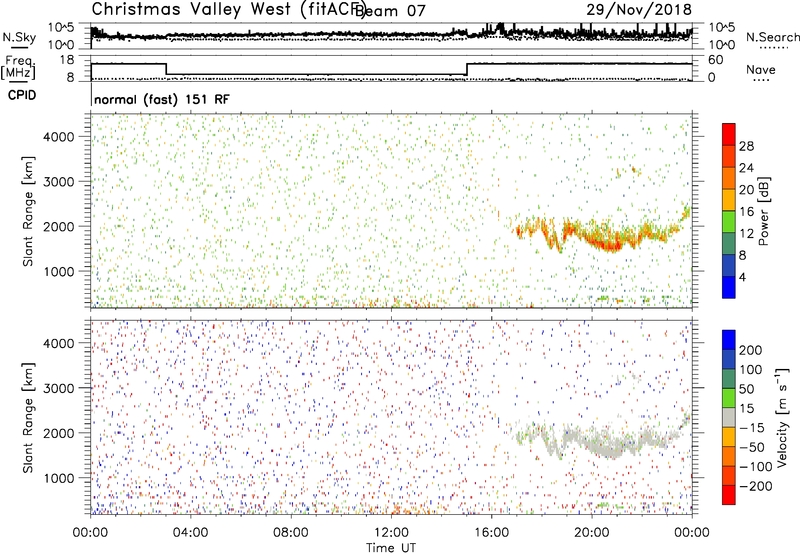The width and height of the screenshot is (800, 554).
Task: Click the 'Beam 07' label
Action: 391,11
